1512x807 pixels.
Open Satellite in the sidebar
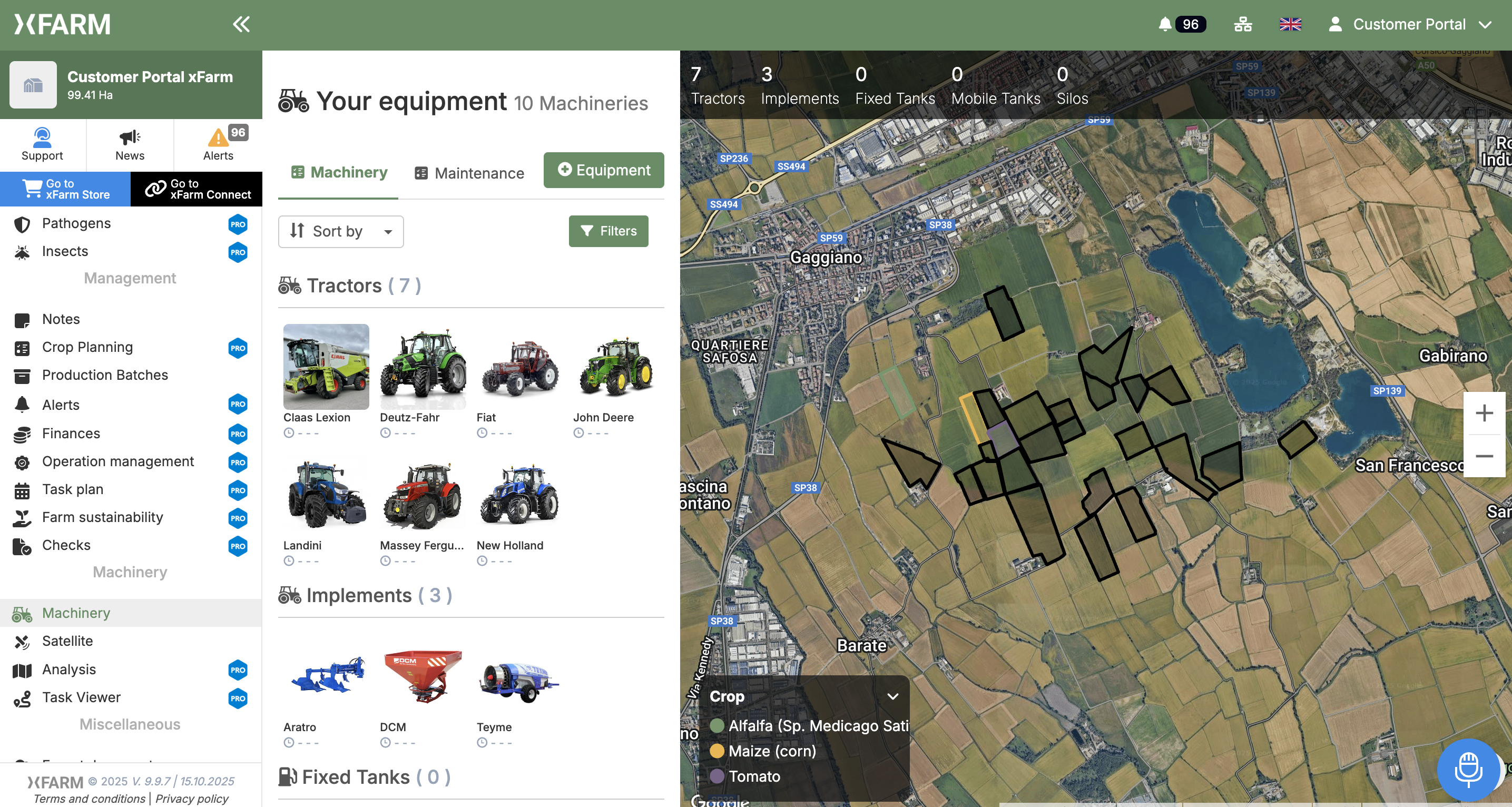coord(130,642)
